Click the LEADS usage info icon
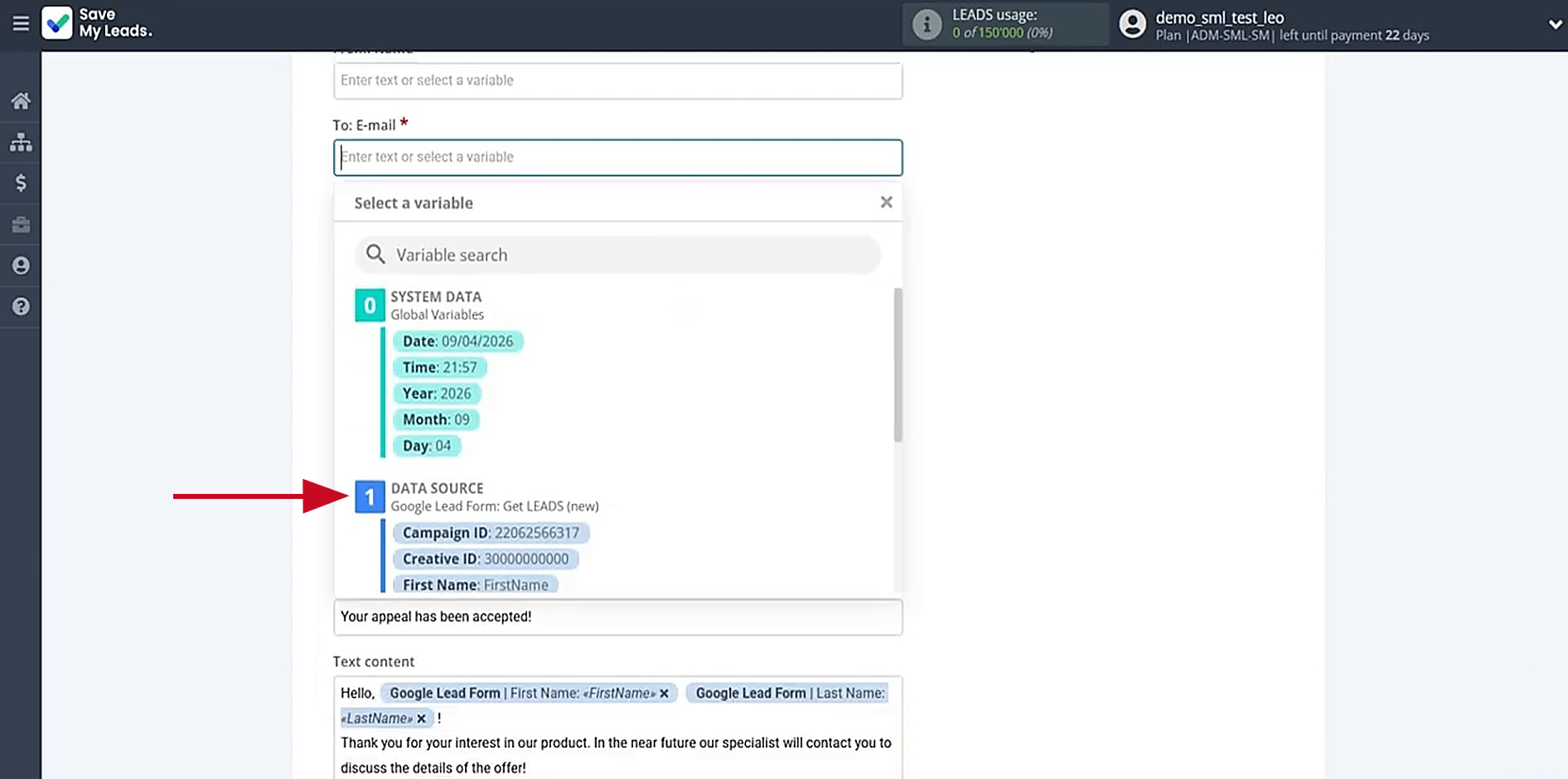This screenshot has height=779, width=1568. (927, 24)
